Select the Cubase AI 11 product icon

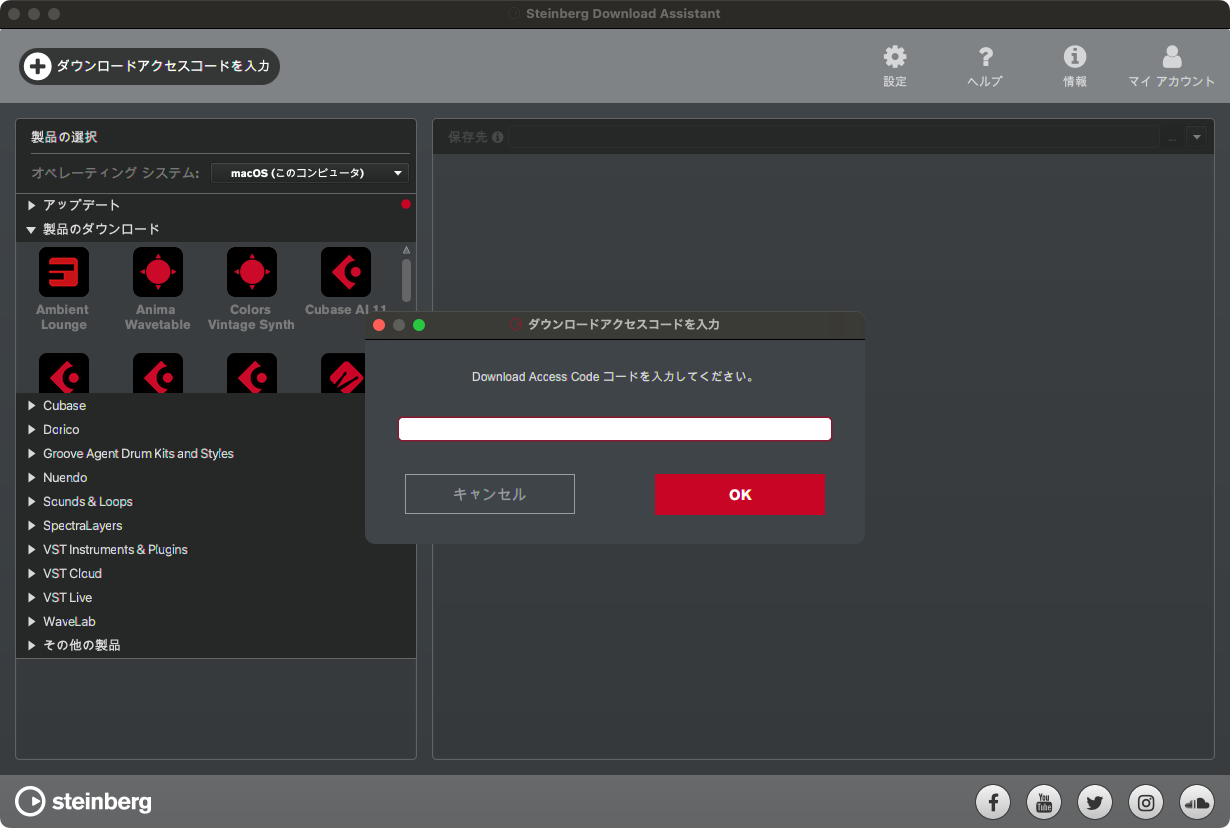tap(346, 272)
